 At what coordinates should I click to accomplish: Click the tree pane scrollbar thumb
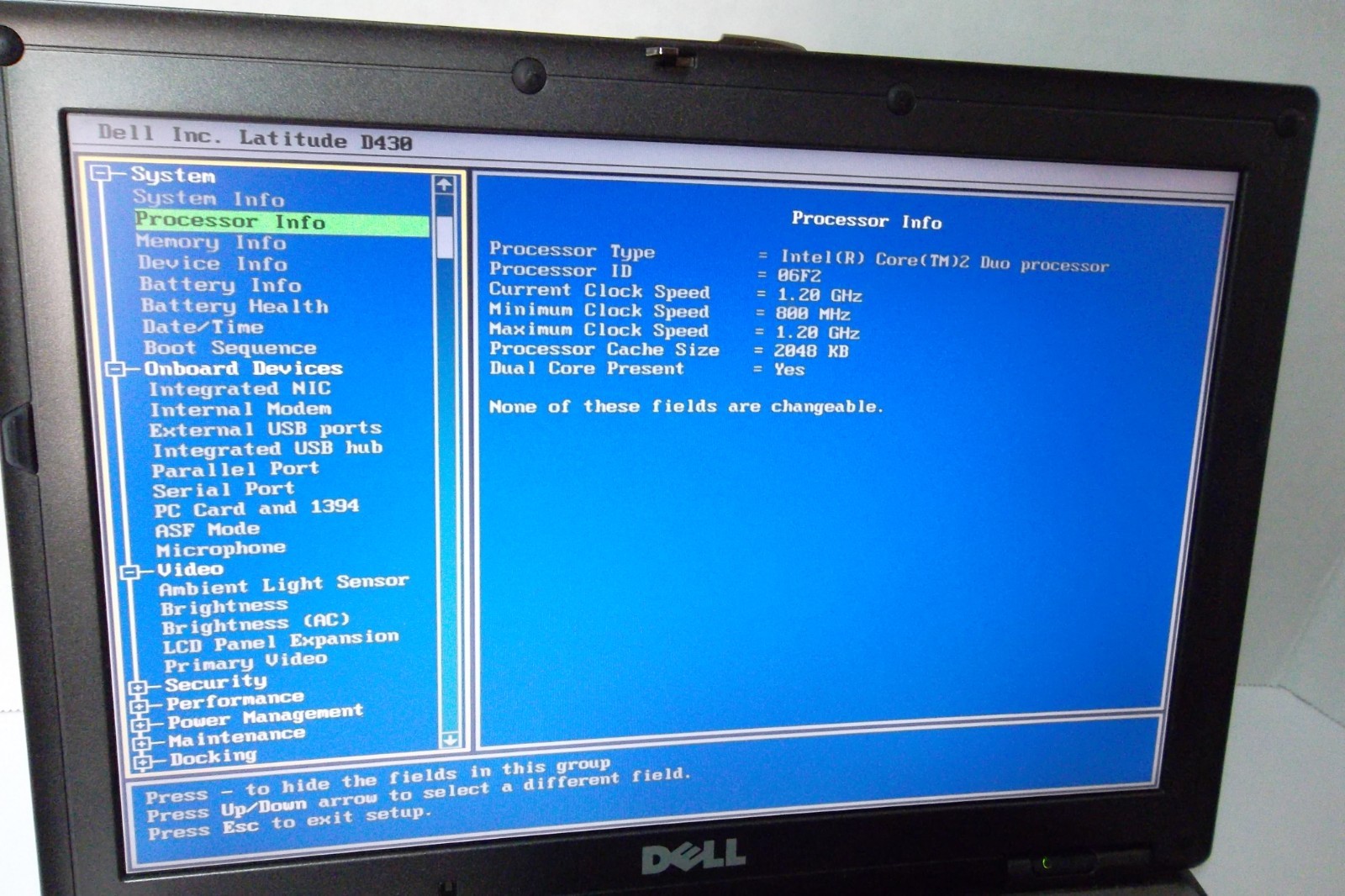click(445, 237)
